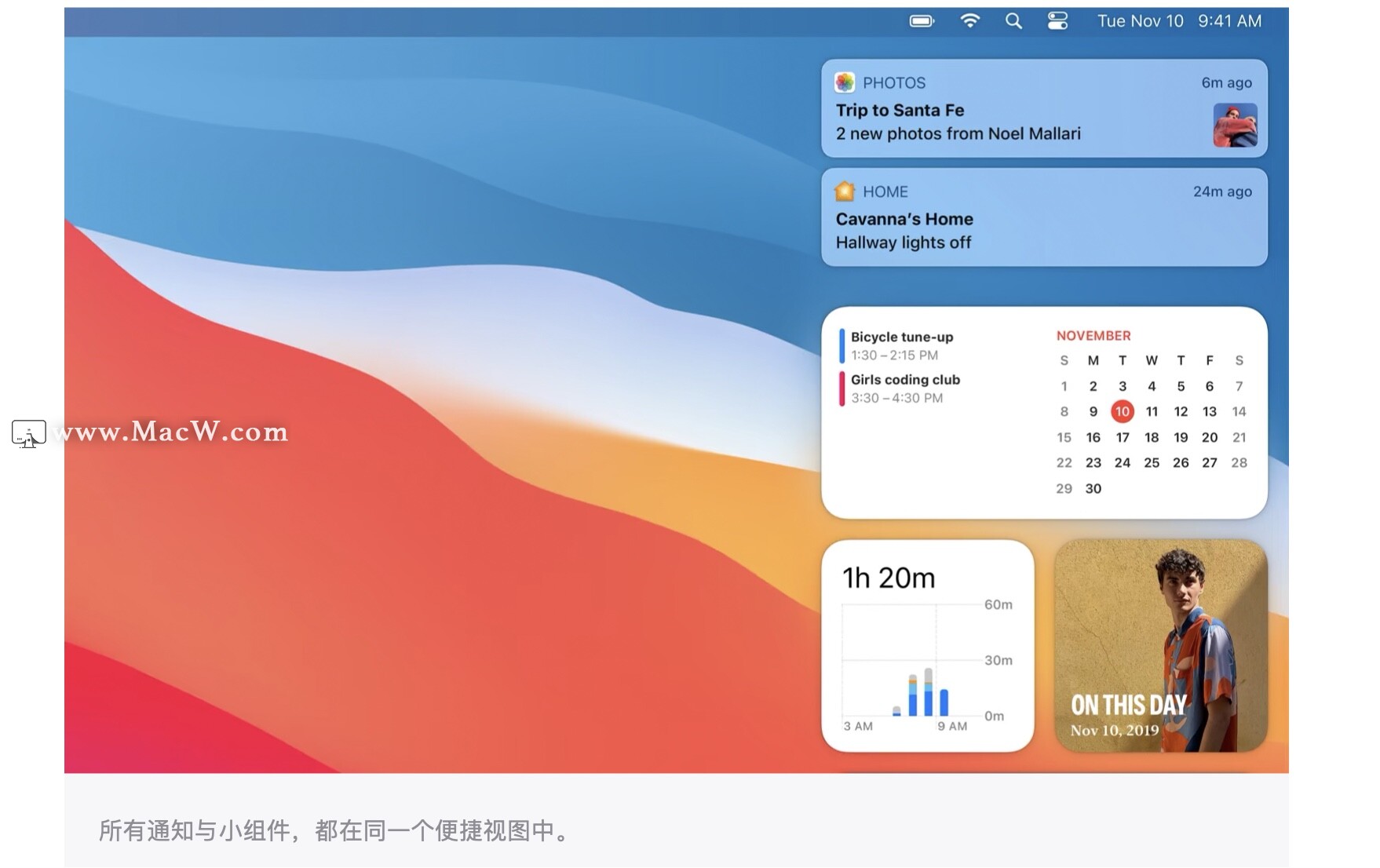Open the Cavanna's Home notification
Image resolution: width=1380 pixels, height=868 pixels.
tap(1044, 217)
